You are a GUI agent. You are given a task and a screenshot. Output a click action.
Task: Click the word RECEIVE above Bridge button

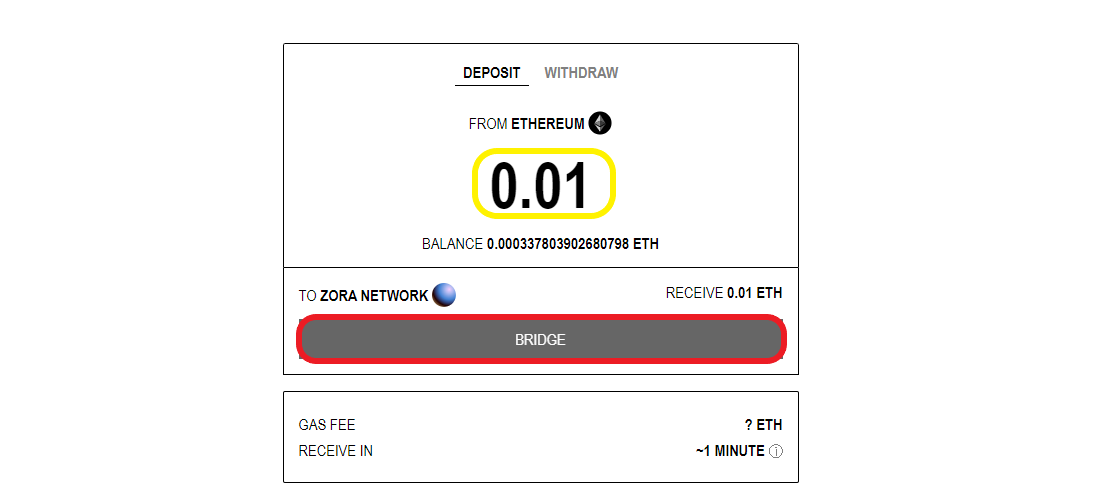coord(695,293)
